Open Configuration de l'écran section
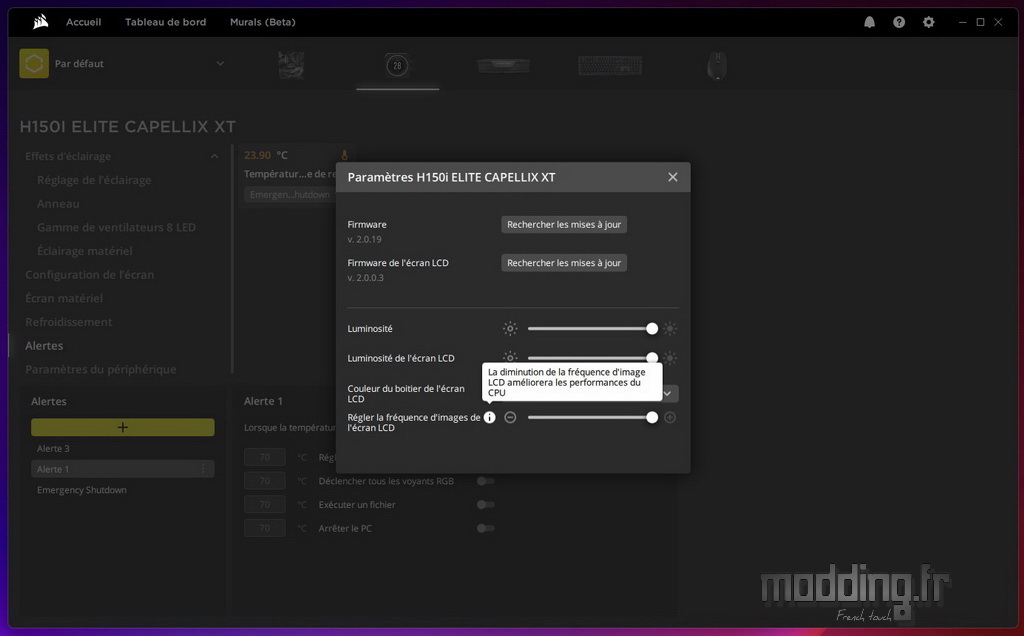The image size is (1024, 636). point(89,275)
